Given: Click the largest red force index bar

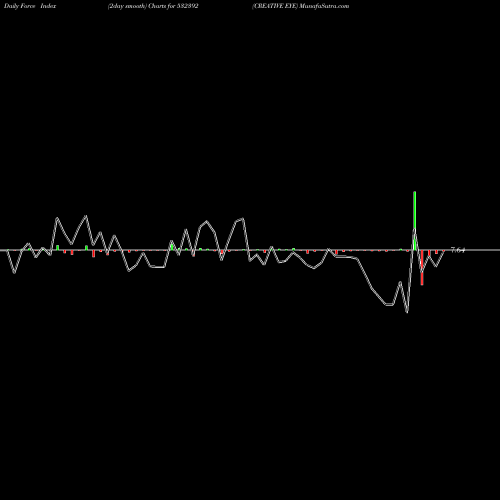Looking at the screenshot, I should click(x=422, y=267).
